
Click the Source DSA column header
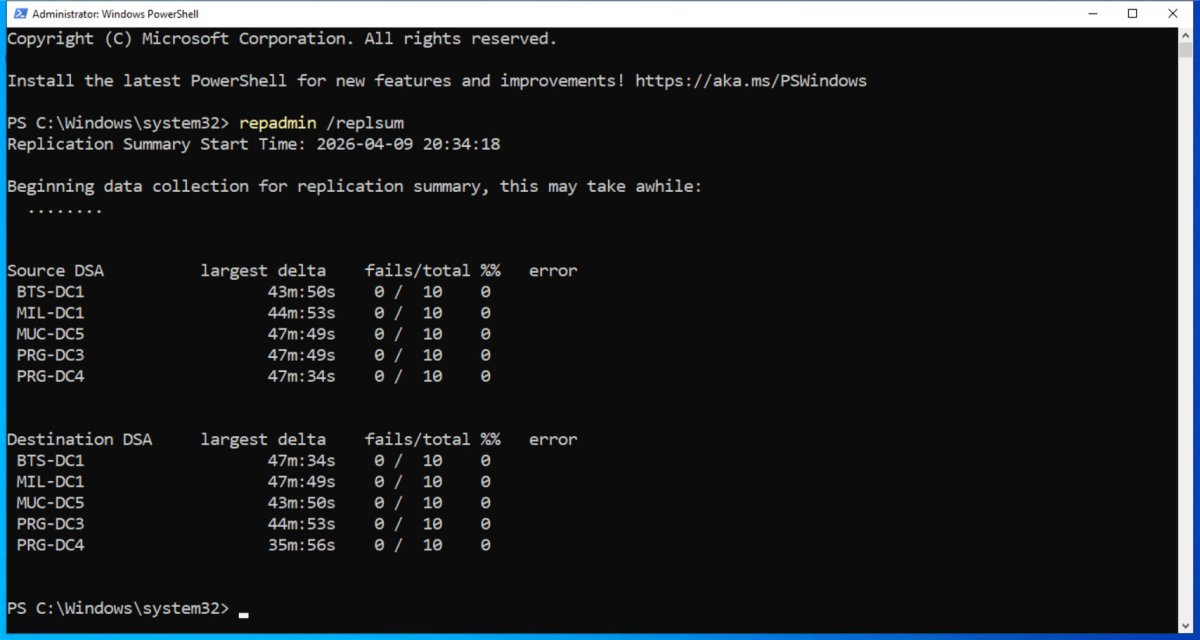[x=55, y=271]
